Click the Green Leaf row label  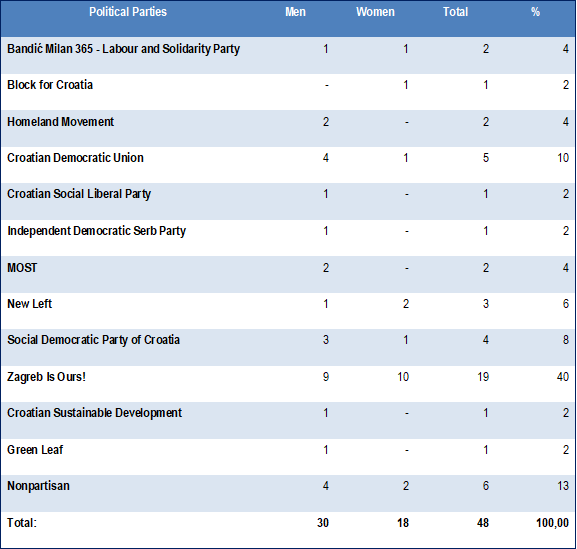[35, 450]
